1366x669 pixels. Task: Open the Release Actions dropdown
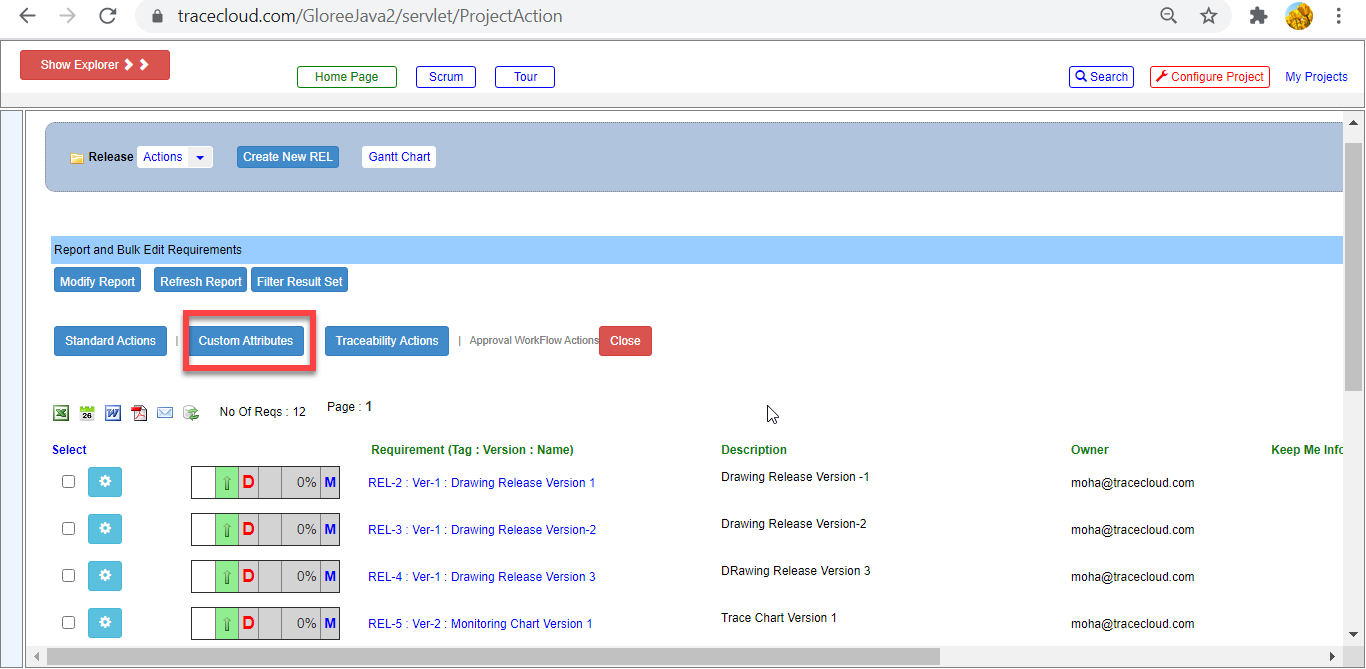(175, 156)
